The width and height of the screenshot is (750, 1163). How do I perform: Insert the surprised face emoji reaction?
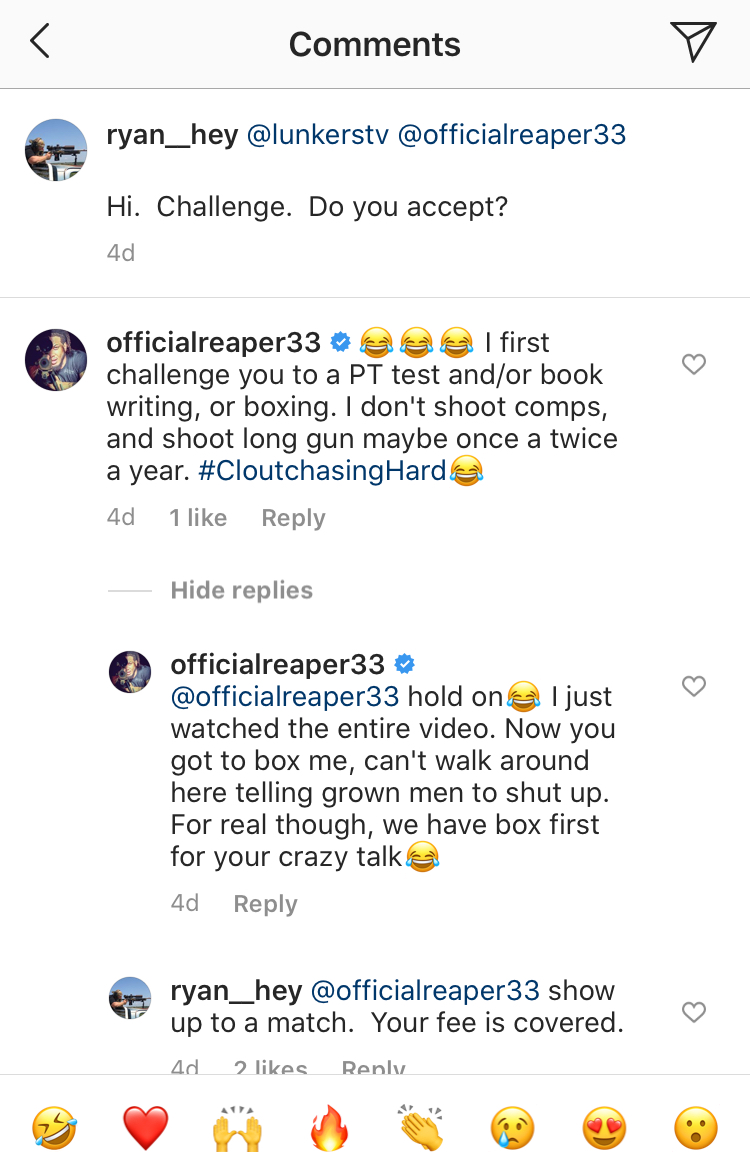pos(696,1129)
